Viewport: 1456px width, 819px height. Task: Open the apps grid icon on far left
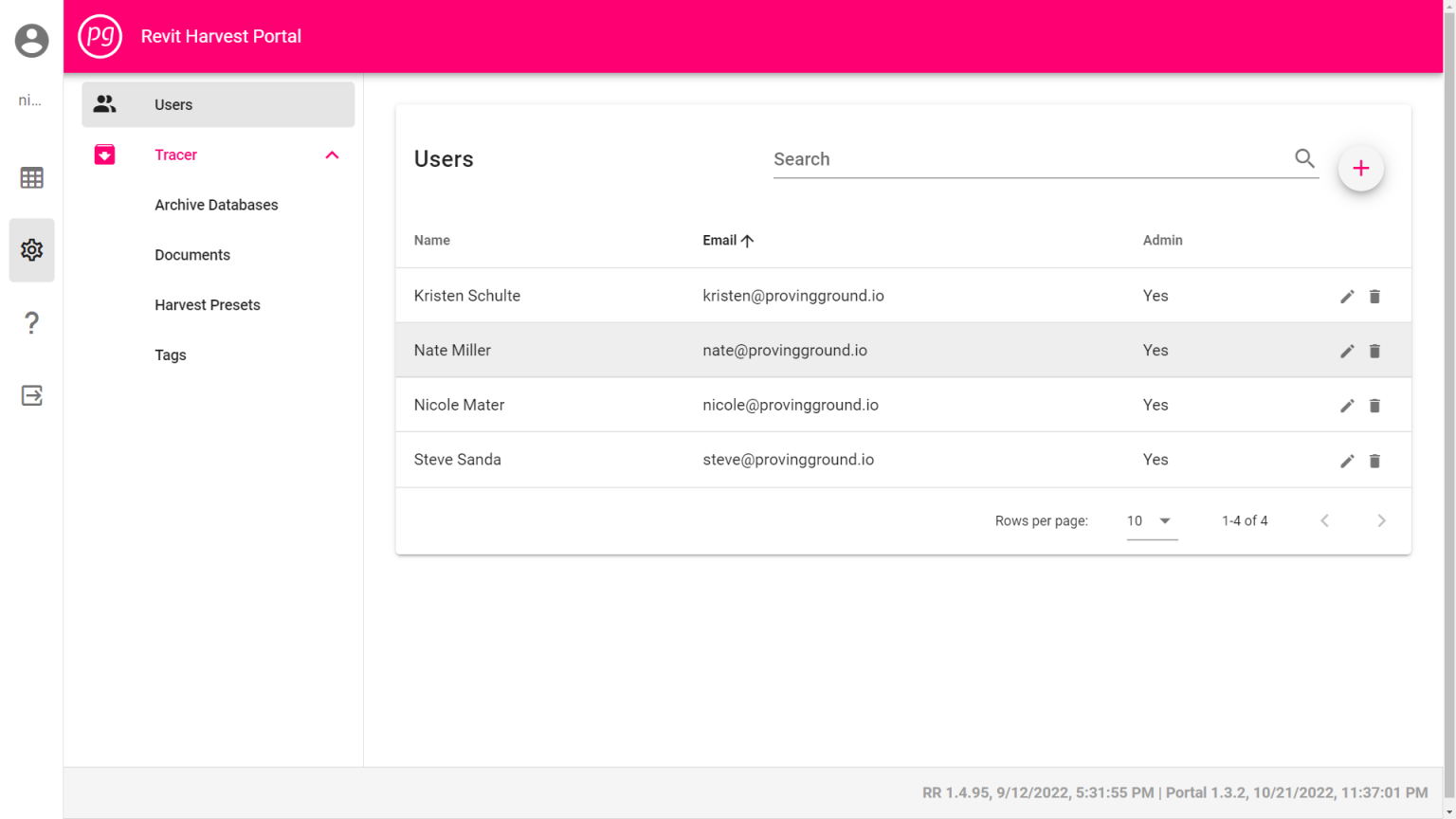(x=31, y=177)
